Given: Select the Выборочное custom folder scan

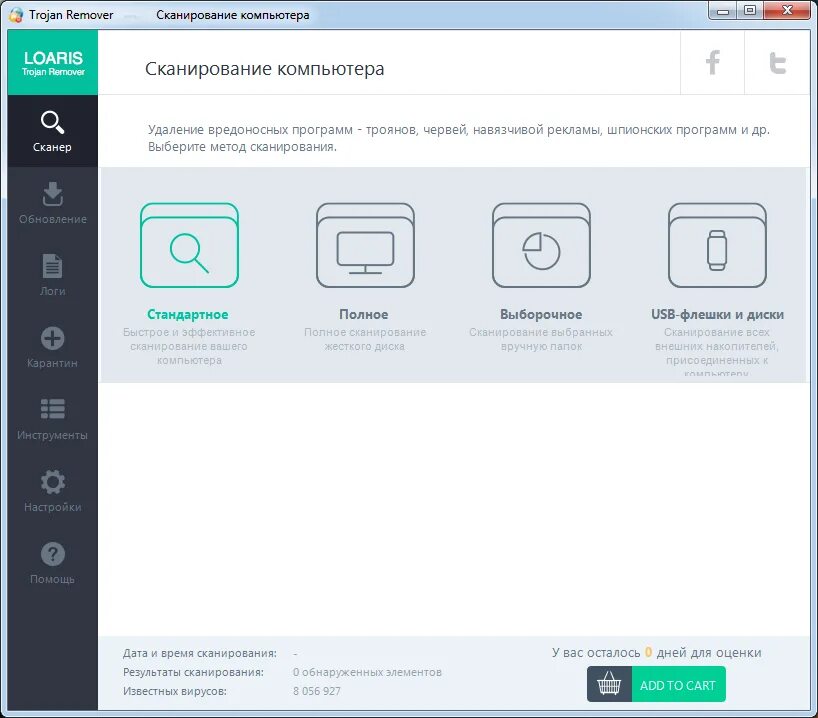Looking at the screenshot, I should [540, 245].
